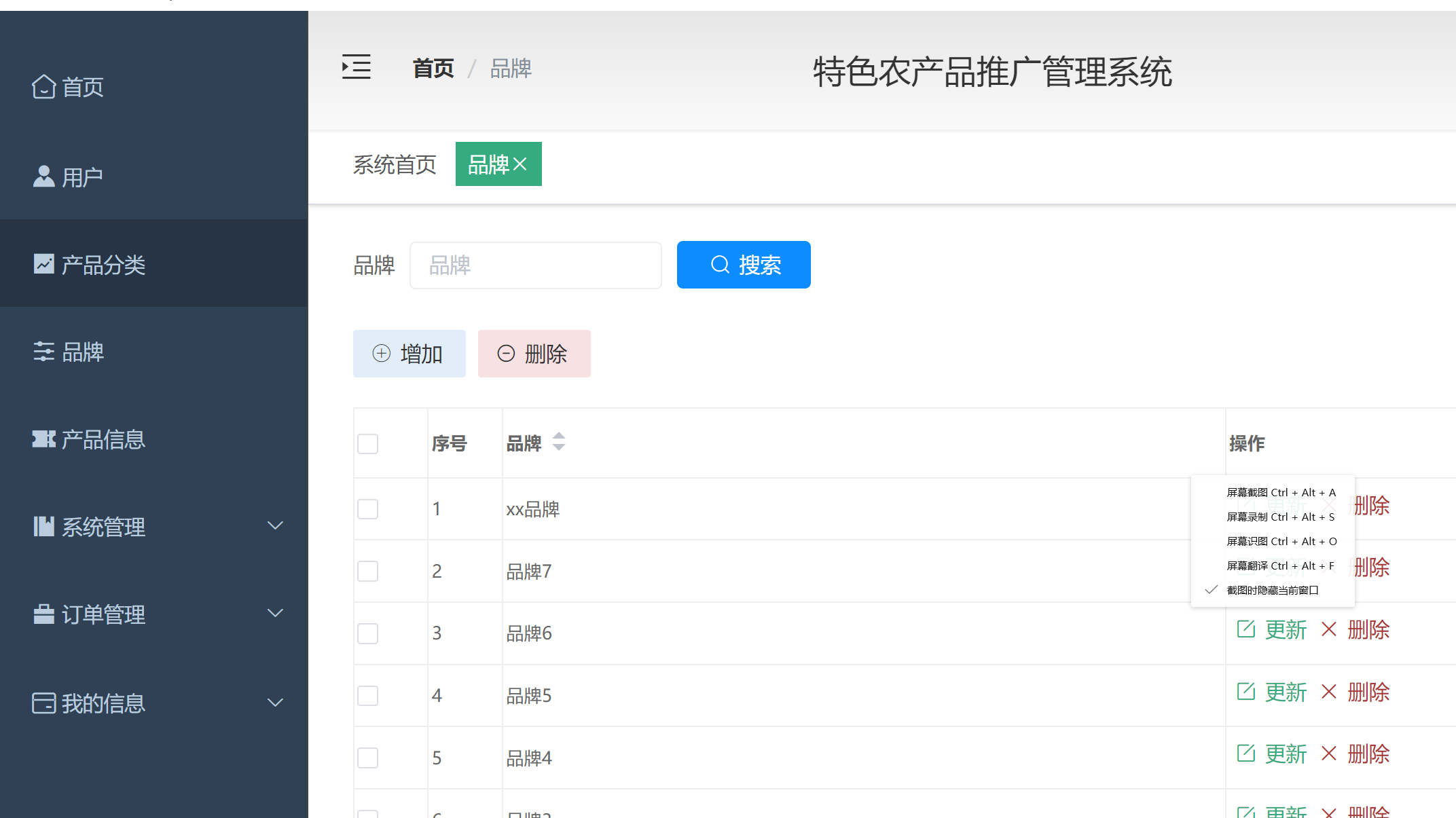The width and height of the screenshot is (1456, 818).
Task: Click 更新 link in 品牌4 row
Action: click(1286, 754)
